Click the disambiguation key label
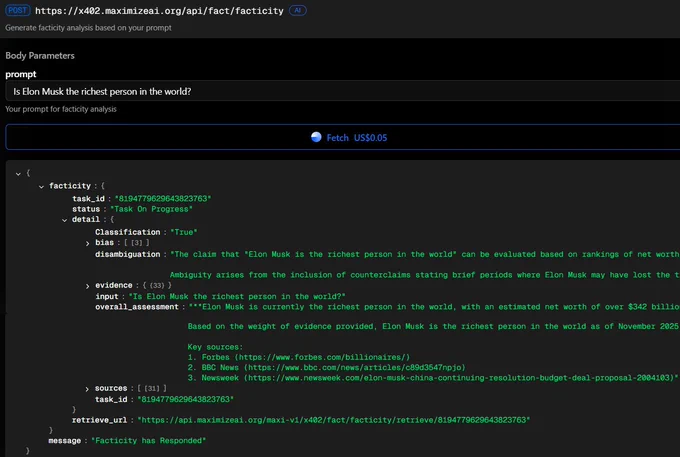 pos(128,254)
